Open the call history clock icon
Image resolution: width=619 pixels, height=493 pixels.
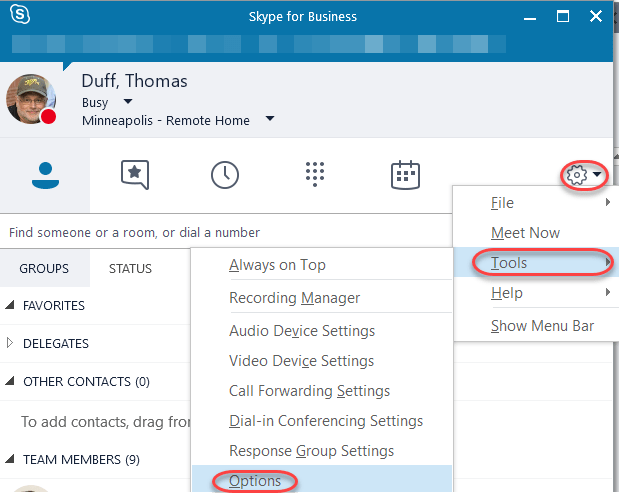tap(225, 174)
